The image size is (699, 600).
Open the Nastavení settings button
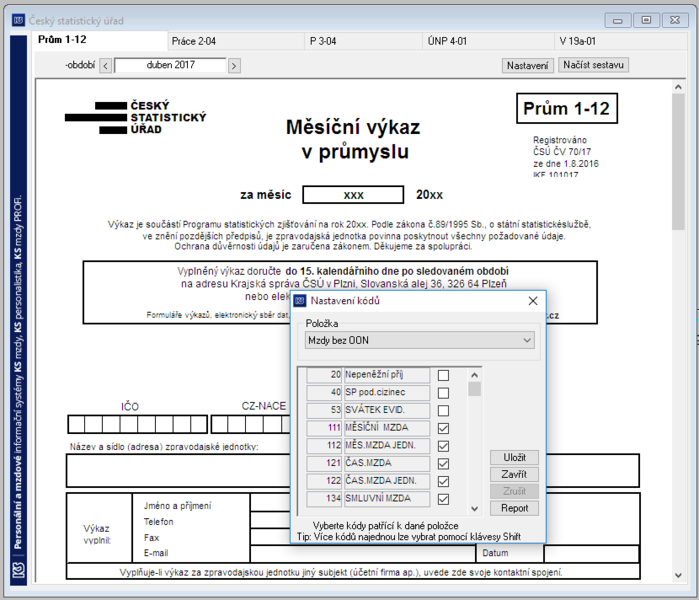coord(527,66)
